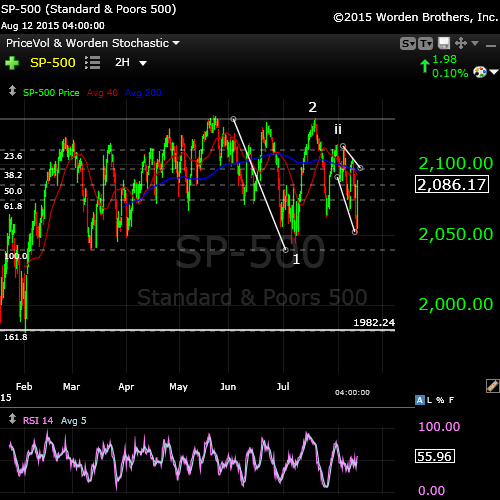
Task: Click the wave label 2 annotation
Action: [312, 107]
